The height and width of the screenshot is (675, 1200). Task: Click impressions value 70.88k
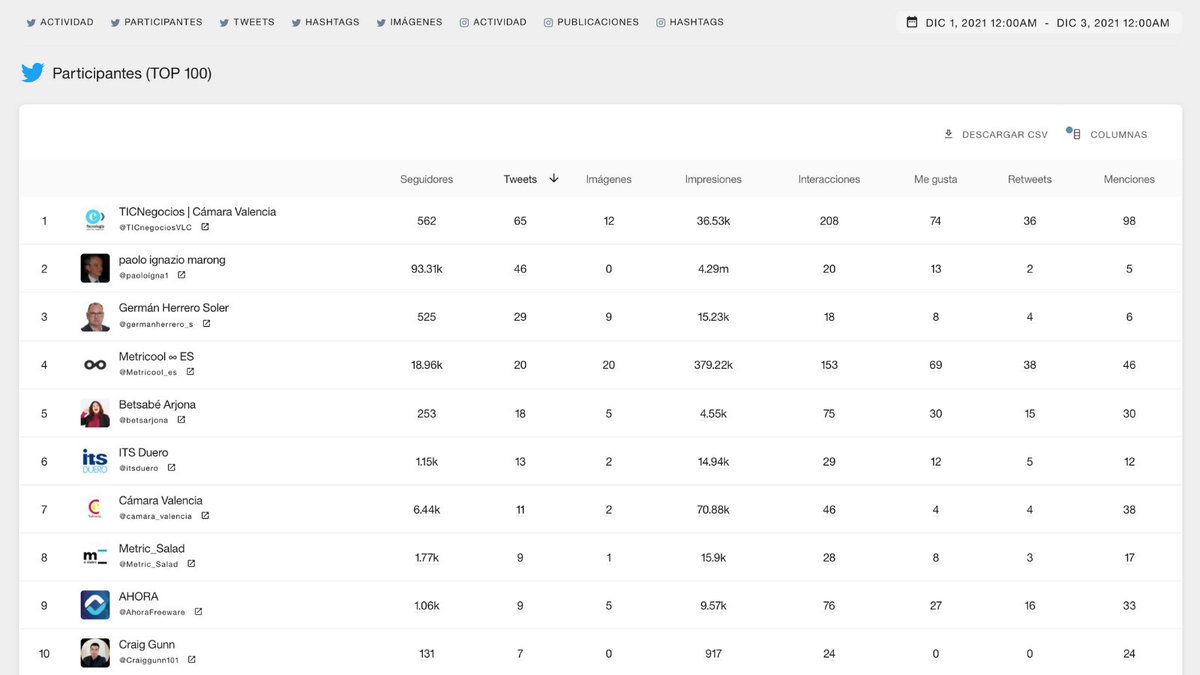713,509
